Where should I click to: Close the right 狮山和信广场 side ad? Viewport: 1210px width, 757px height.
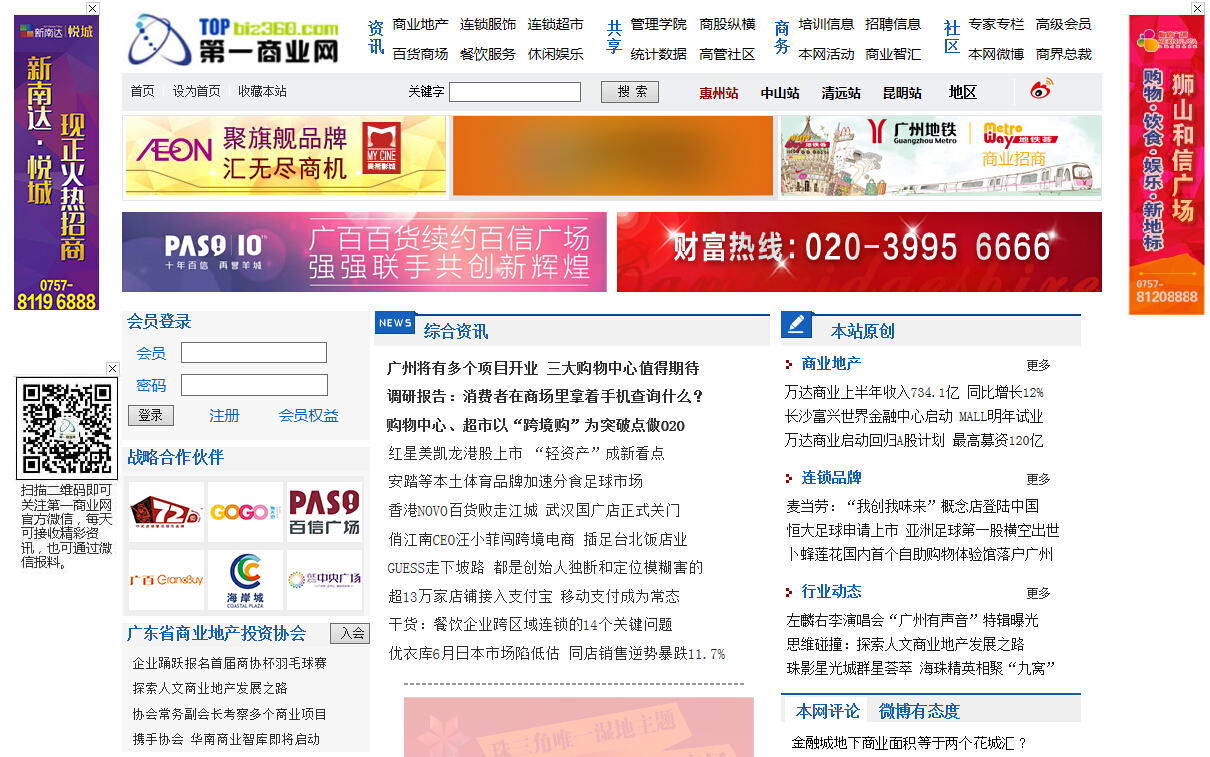pyautogui.click(x=1198, y=8)
